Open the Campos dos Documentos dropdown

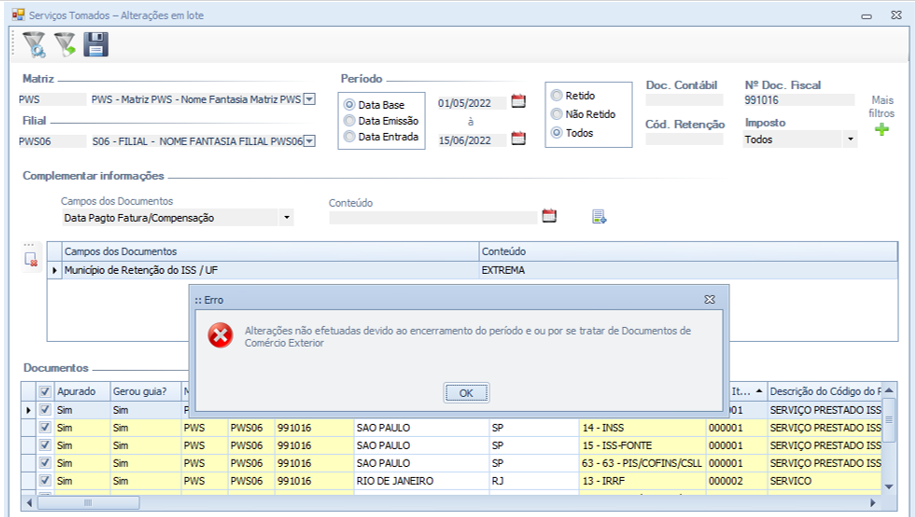tap(286, 217)
